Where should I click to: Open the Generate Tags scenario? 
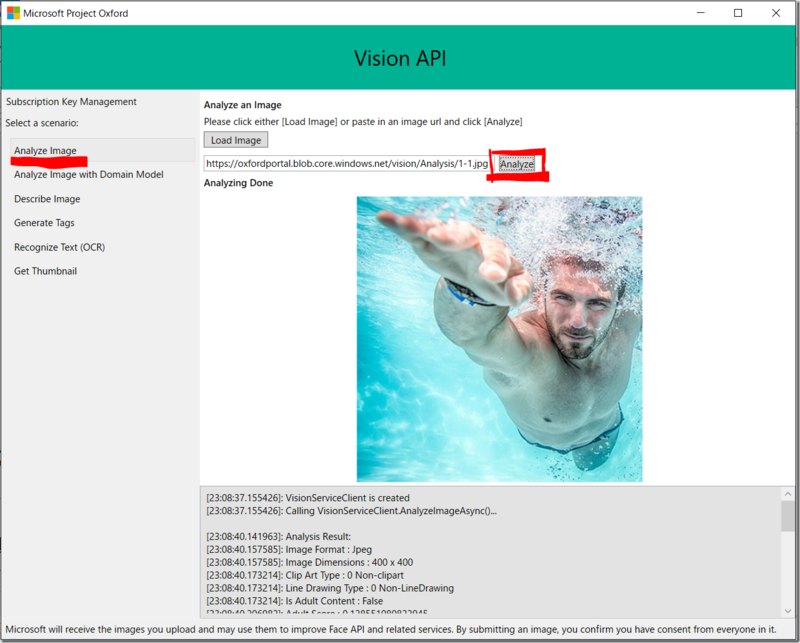(x=44, y=223)
